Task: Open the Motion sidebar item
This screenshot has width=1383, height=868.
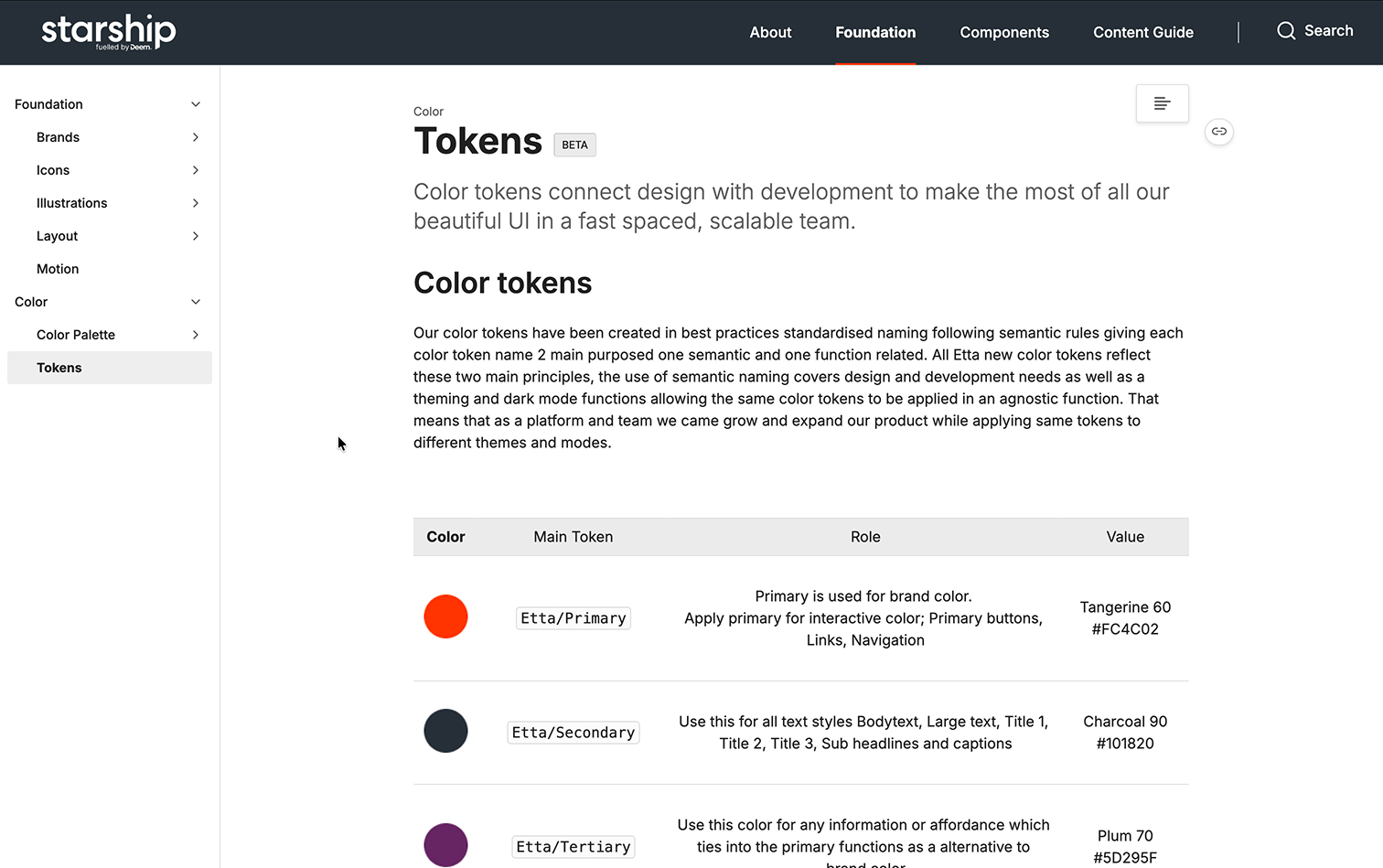Action: pos(58,269)
